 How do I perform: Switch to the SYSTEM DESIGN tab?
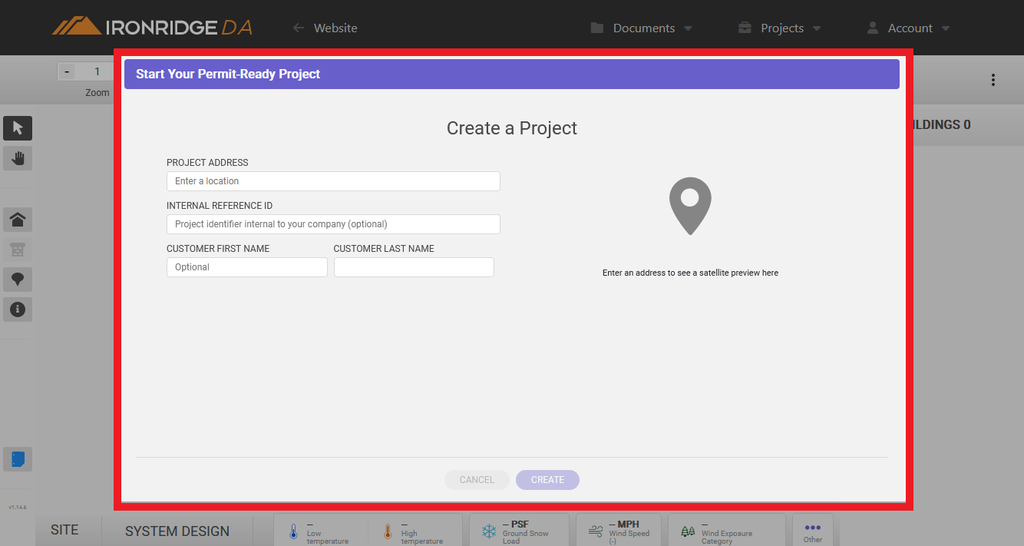pyautogui.click(x=177, y=531)
